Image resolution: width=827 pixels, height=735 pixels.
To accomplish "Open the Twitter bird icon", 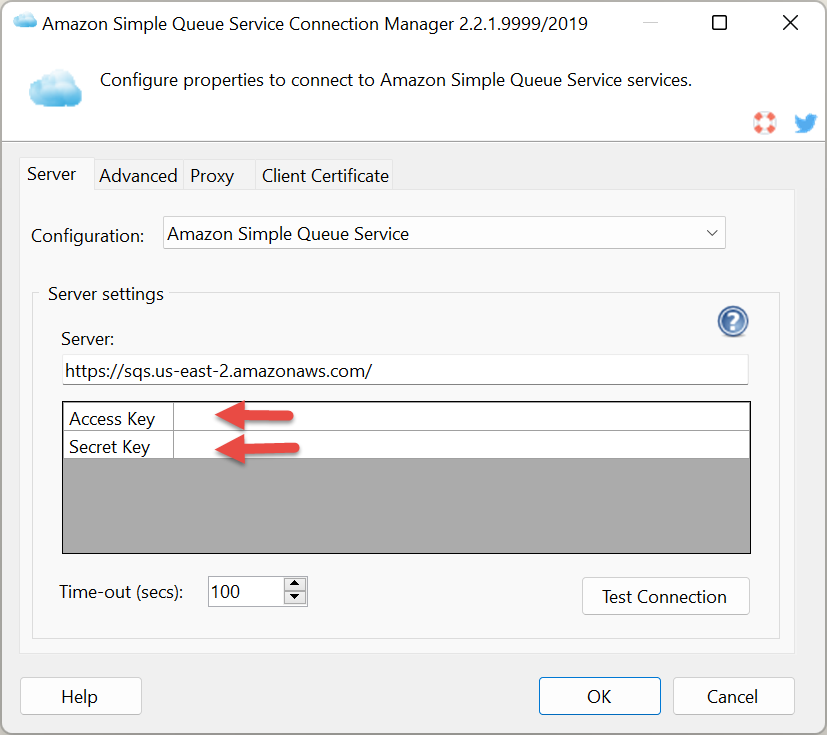I will click(805, 123).
